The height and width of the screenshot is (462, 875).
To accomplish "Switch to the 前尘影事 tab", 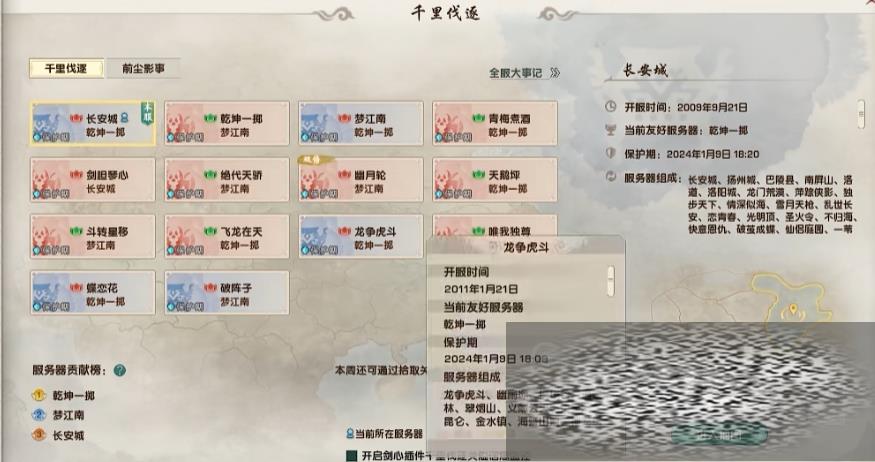I will tap(143, 69).
